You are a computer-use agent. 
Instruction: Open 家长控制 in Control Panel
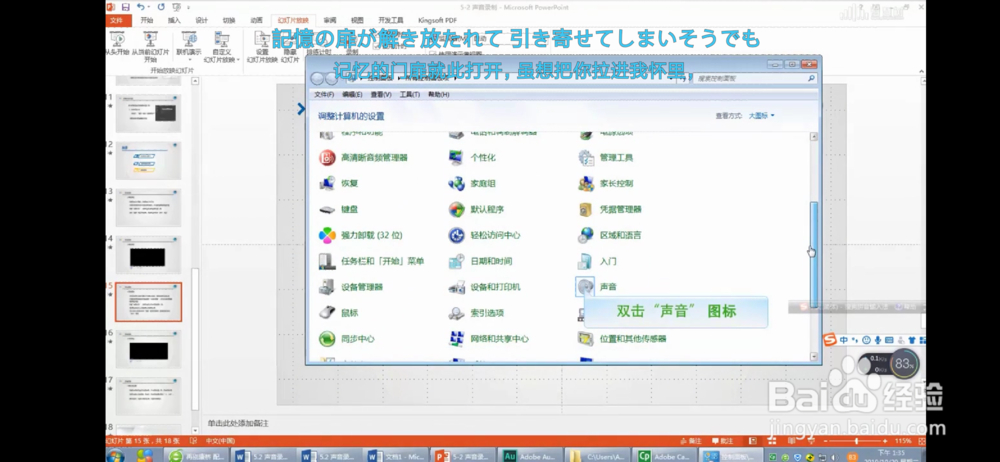tap(605, 184)
